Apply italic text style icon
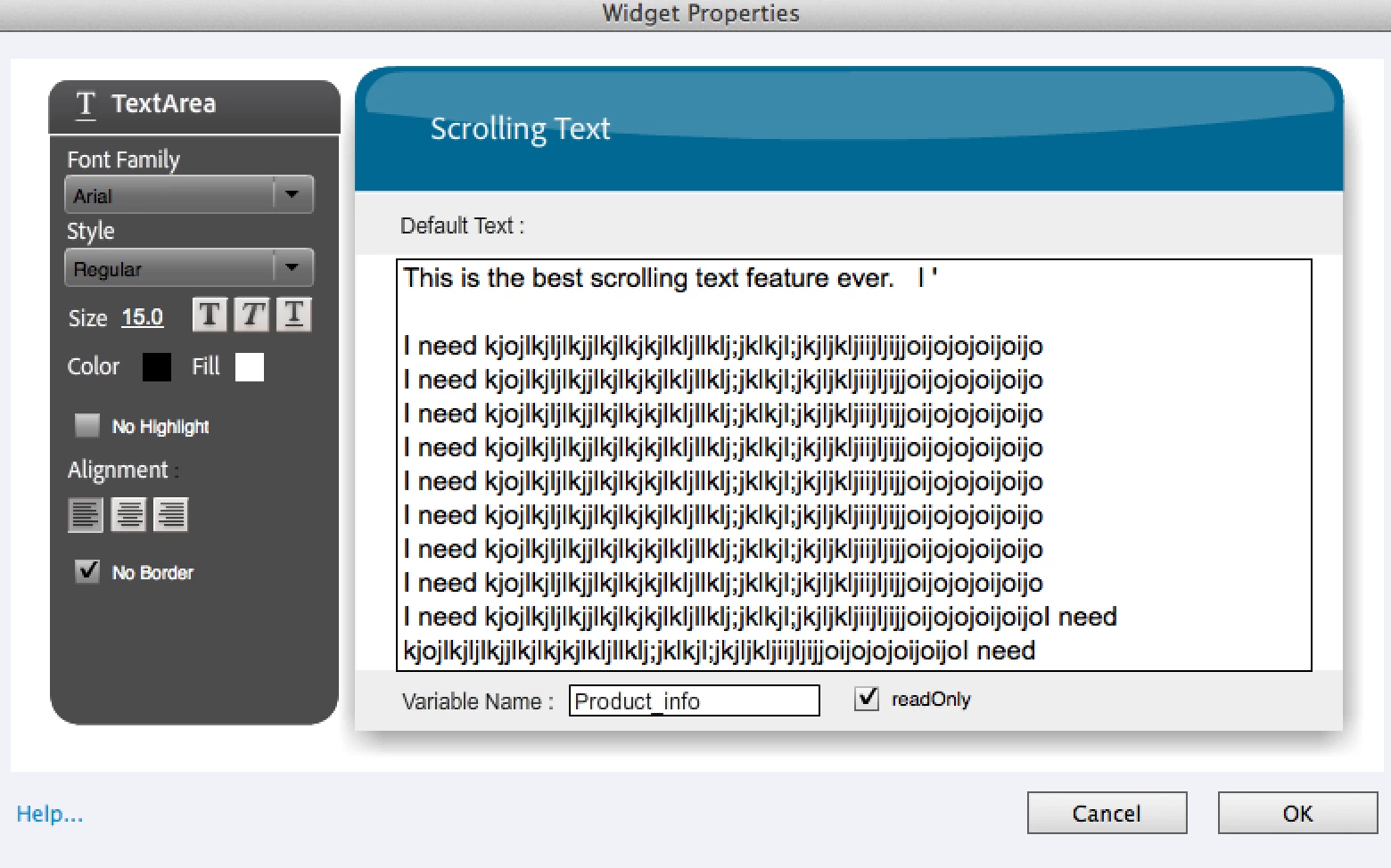Screen dimensions: 1391x868 click(251, 315)
